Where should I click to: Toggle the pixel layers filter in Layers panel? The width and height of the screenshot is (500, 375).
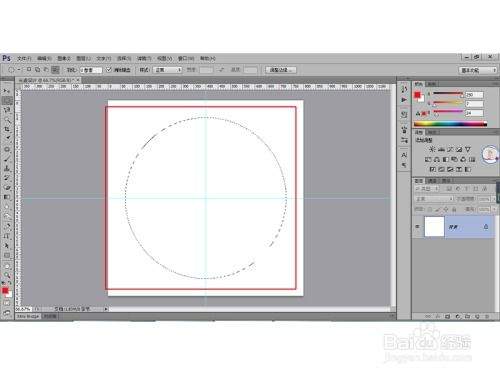pos(449,189)
